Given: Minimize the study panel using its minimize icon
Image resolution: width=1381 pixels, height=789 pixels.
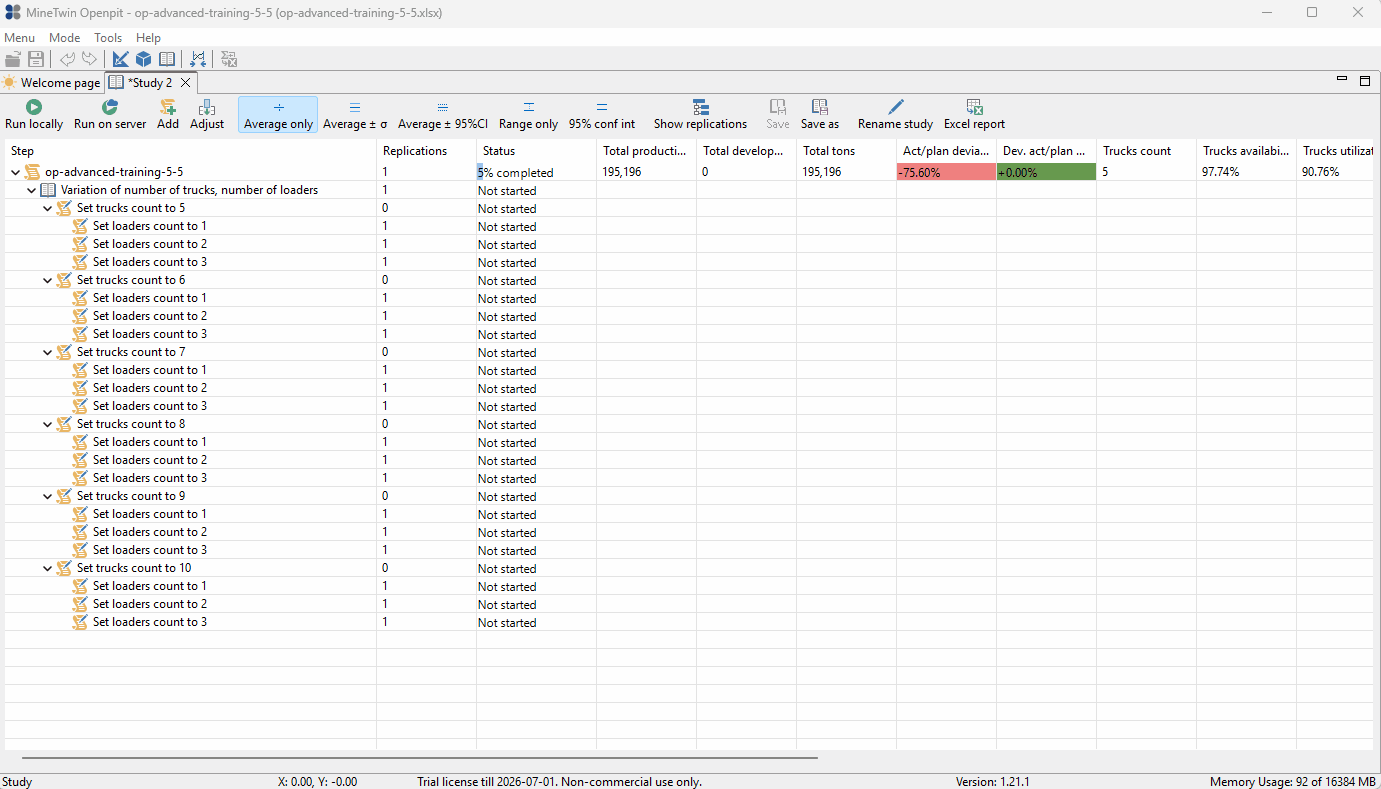Looking at the screenshot, I should (1343, 78).
